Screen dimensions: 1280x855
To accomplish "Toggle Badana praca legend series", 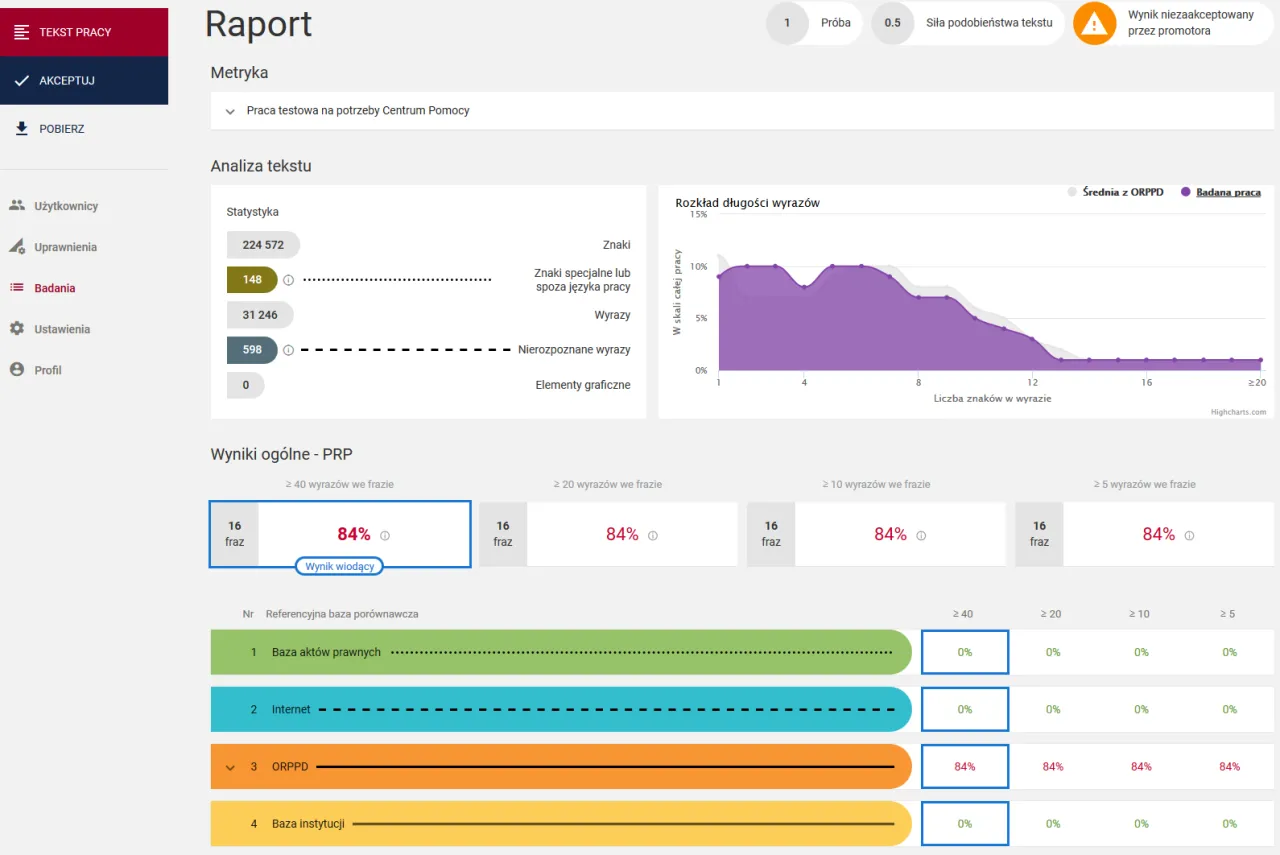I will pos(1227,192).
